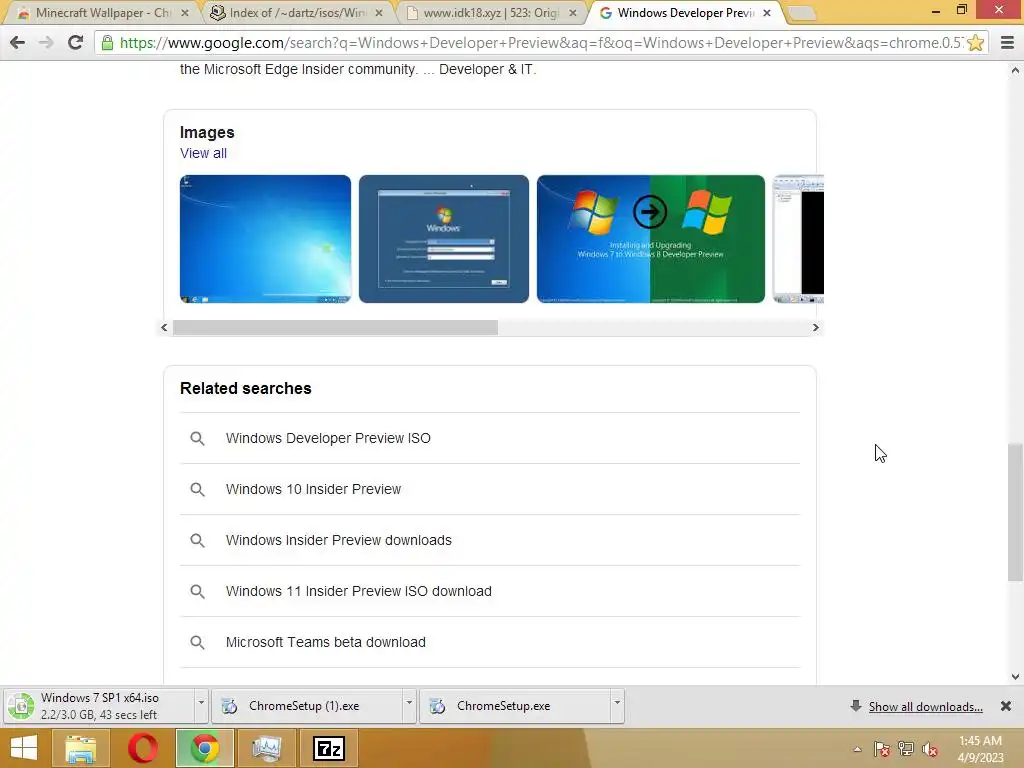Search Windows 11 Insider Preview ISO download
This screenshot has width=1024, height=768.
pyautogui.click(x=490, y=591)
